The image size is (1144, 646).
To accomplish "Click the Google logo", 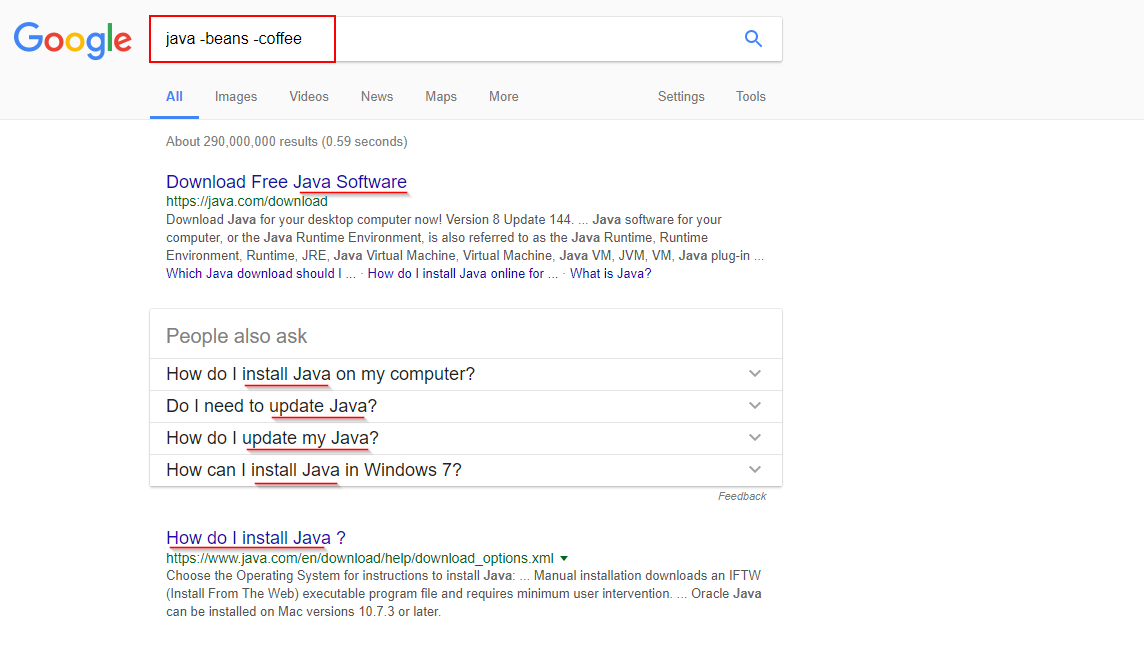I will point(73,40).
